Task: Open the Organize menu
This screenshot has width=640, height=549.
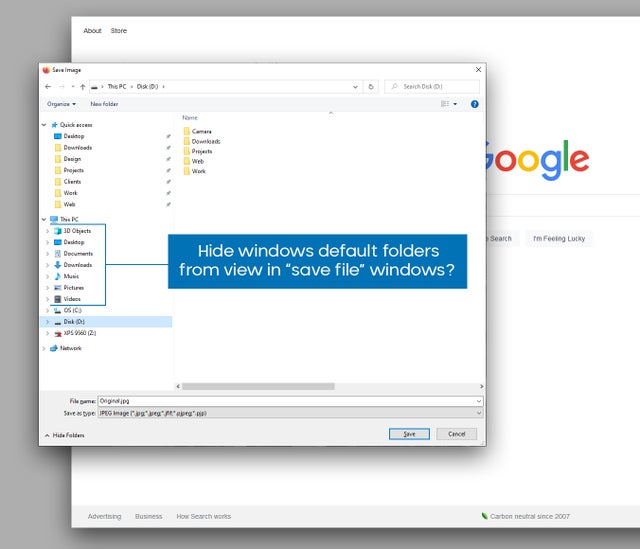Action: (61, 104)
